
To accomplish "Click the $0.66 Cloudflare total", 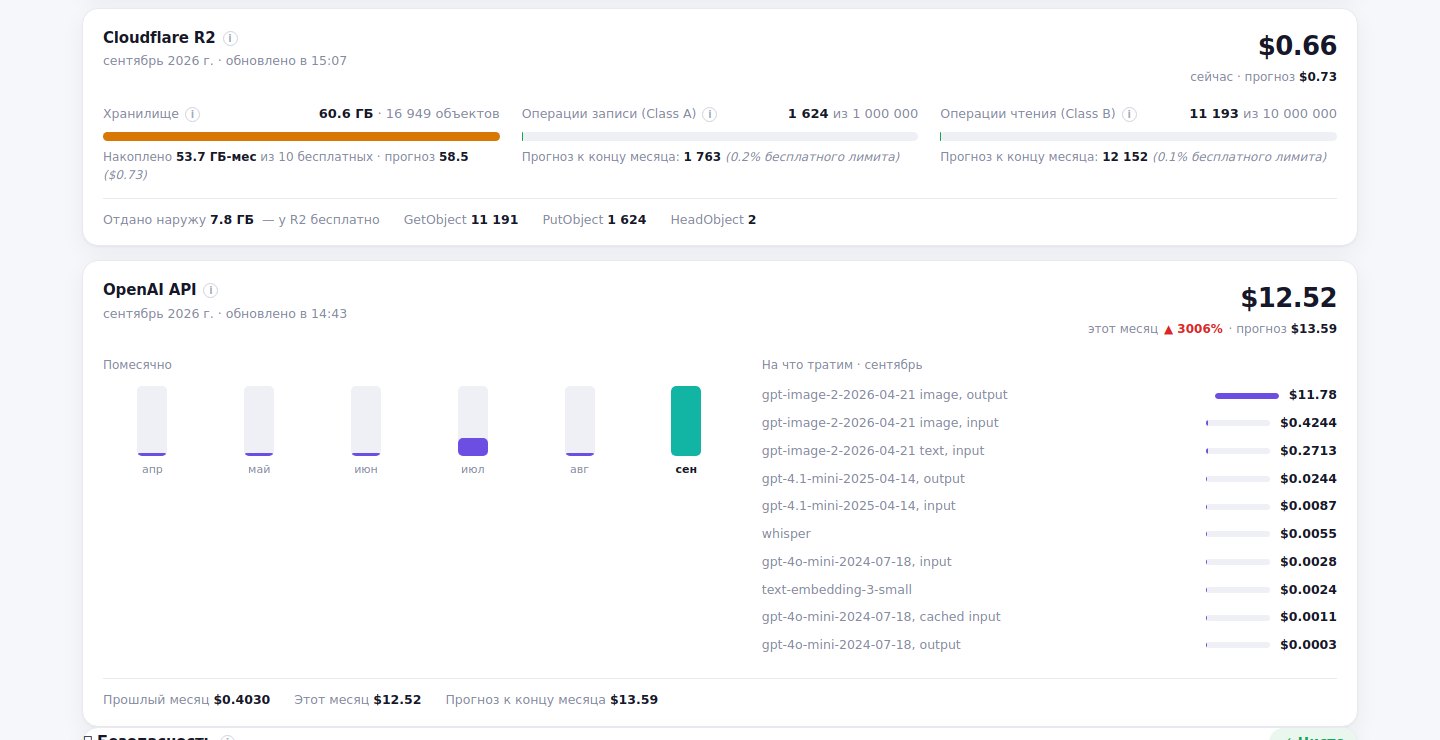I will 1297,46.
